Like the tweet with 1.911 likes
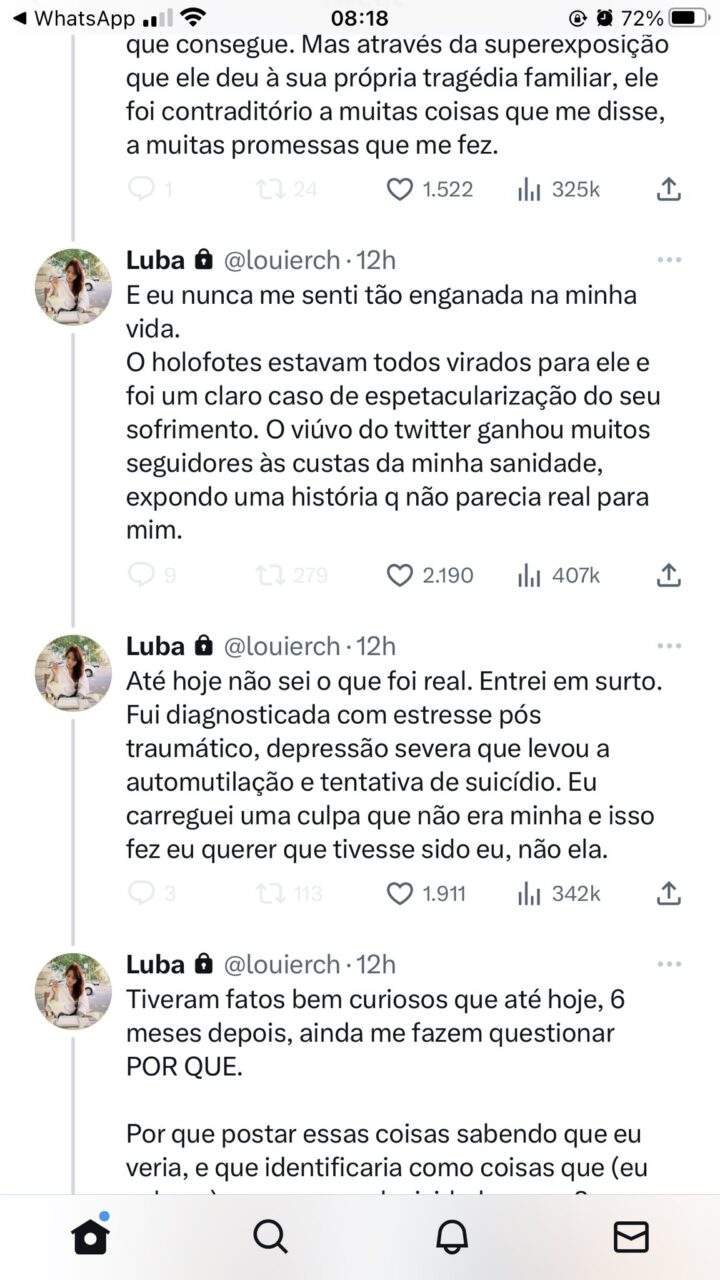Image resolution: width=720 pixels, height=1280 pixels. (400, 893)
